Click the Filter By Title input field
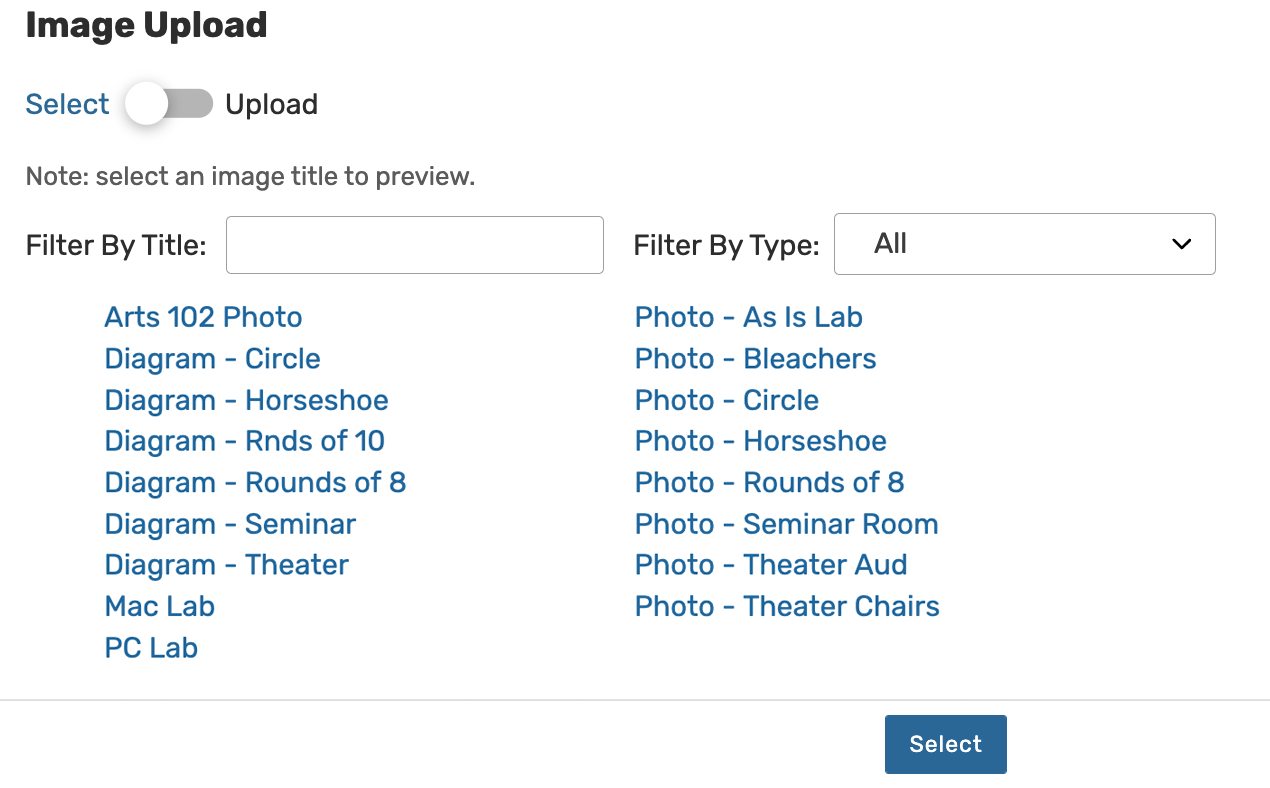 coord(415,245)
